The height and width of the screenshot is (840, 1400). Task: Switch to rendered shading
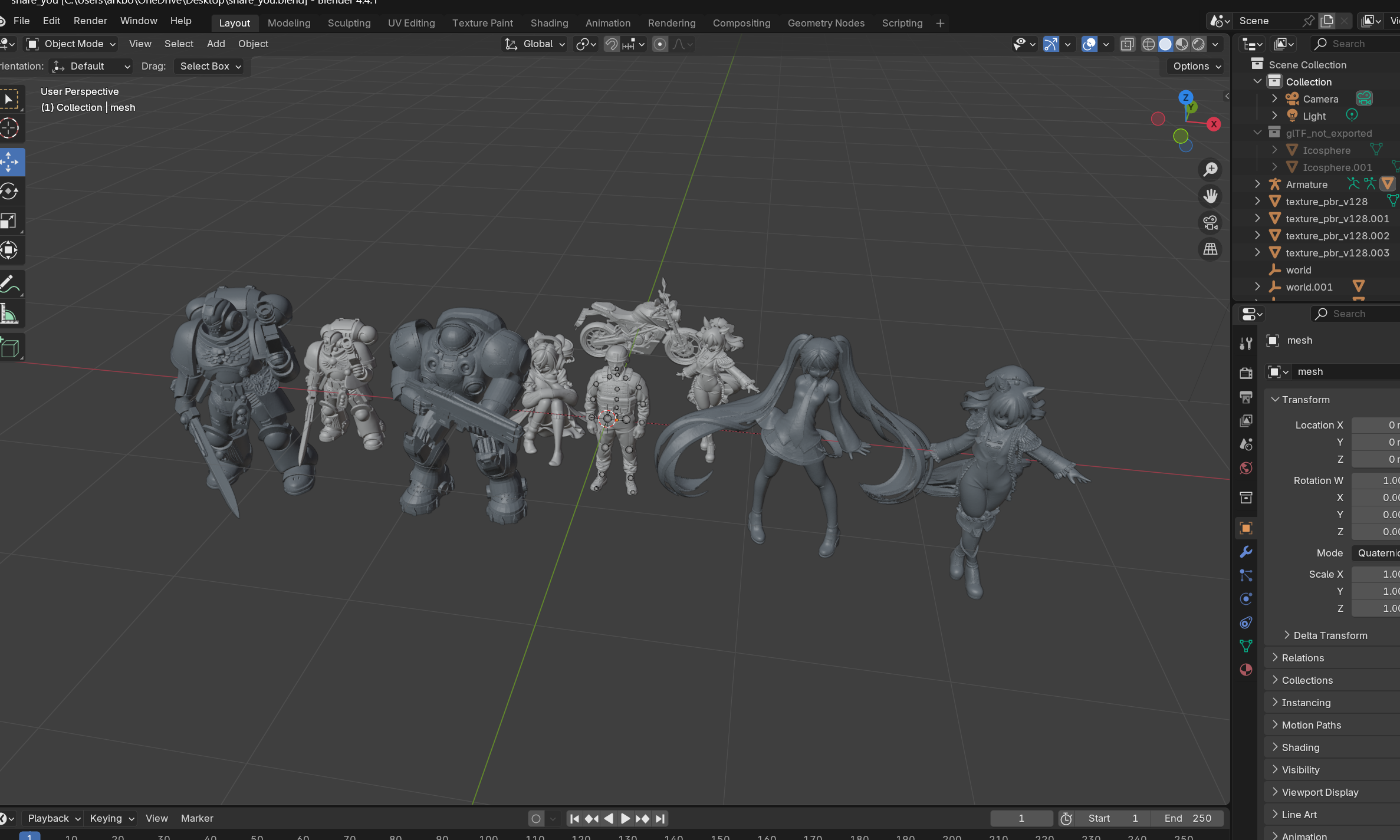tap(1198, 44)
